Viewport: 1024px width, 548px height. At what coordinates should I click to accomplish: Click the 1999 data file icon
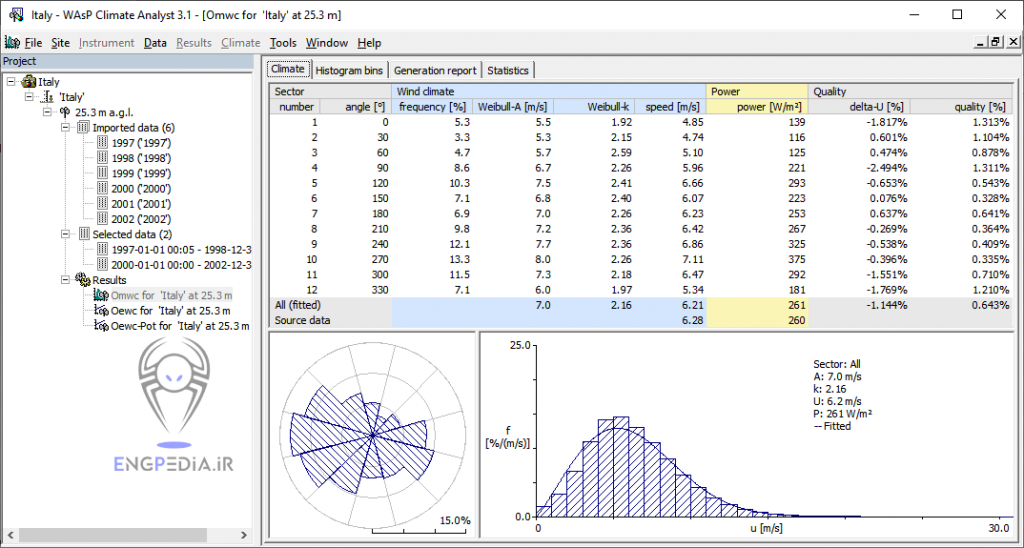(x=101, y=173)
